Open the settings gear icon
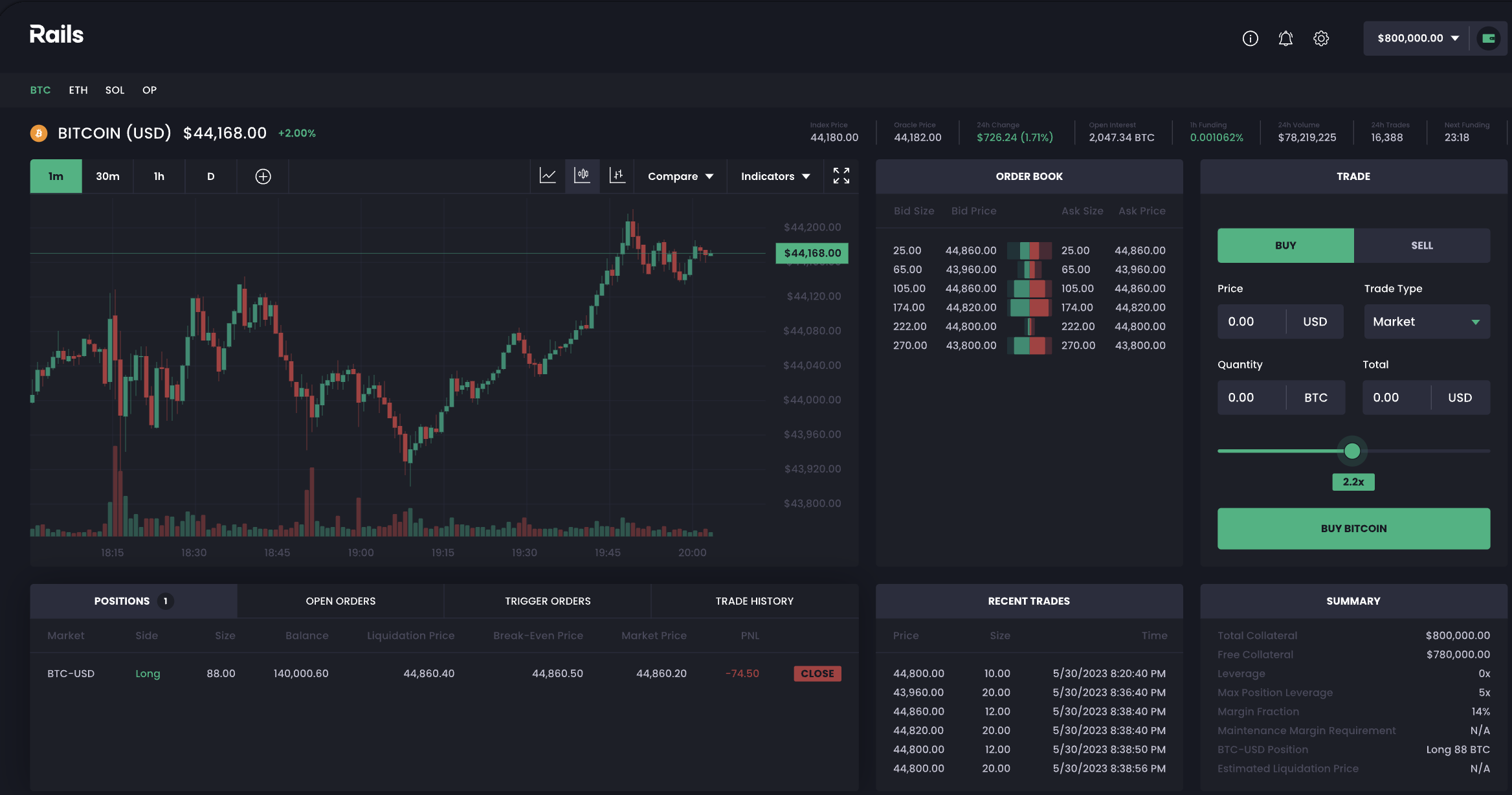 pos(1322,38)
